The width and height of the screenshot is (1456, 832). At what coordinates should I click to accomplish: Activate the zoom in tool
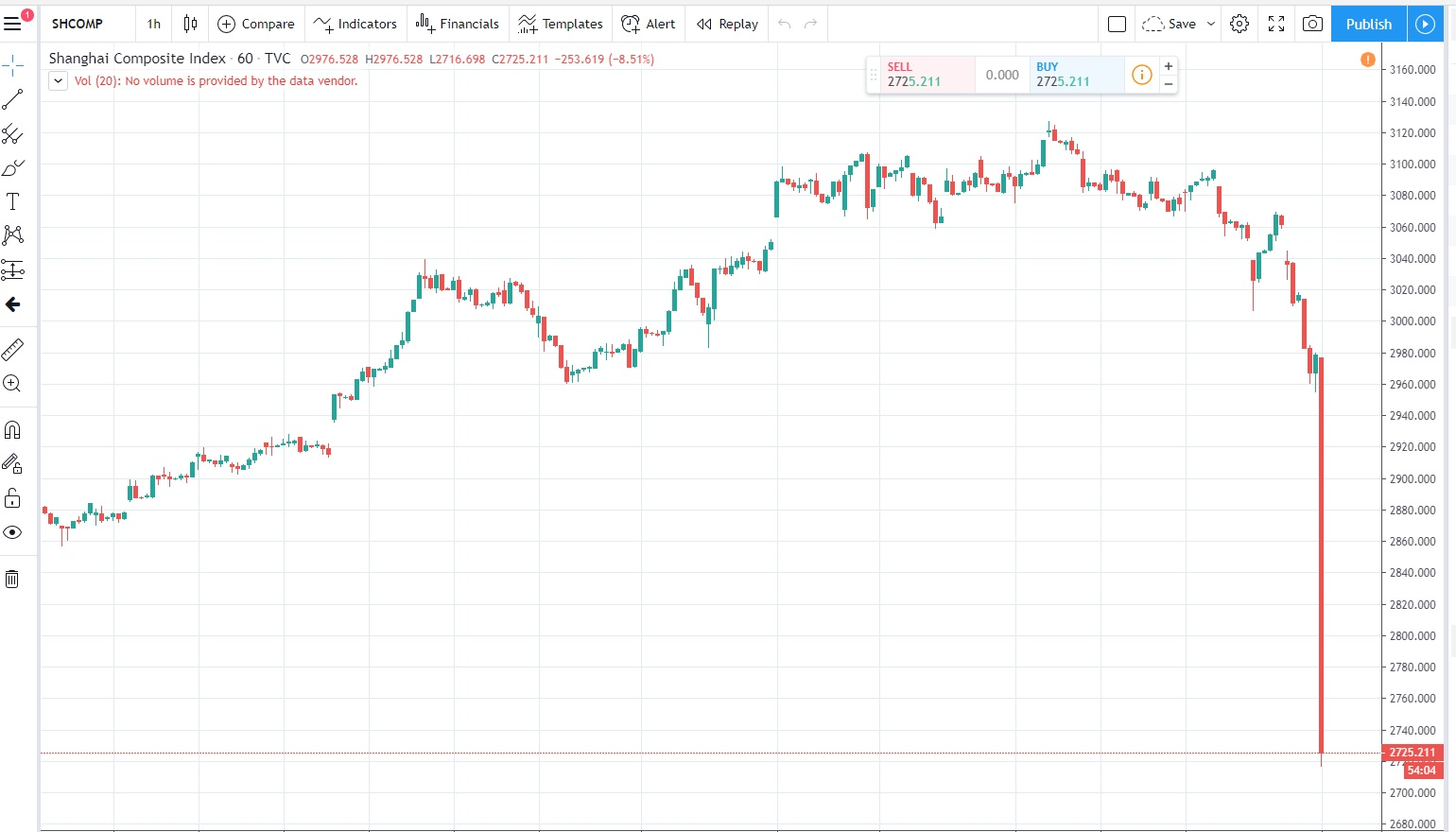[x=13, y=384]
